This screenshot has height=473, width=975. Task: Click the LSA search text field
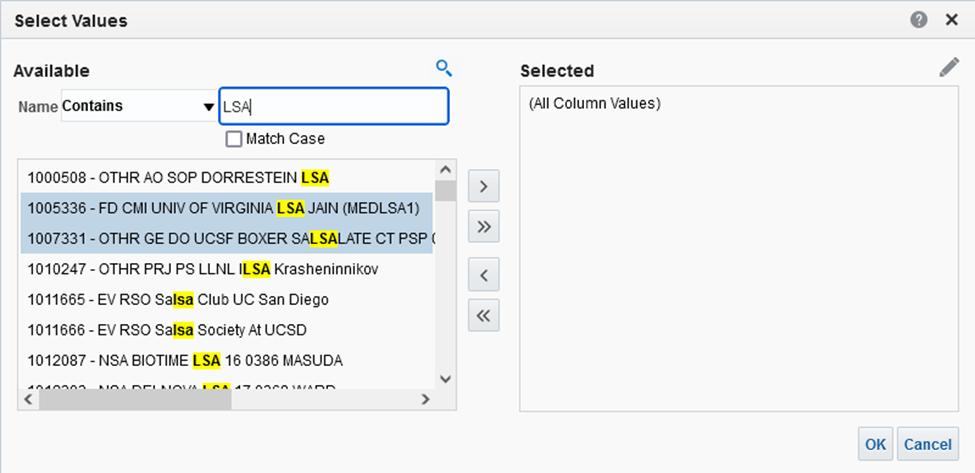point(333,106)
